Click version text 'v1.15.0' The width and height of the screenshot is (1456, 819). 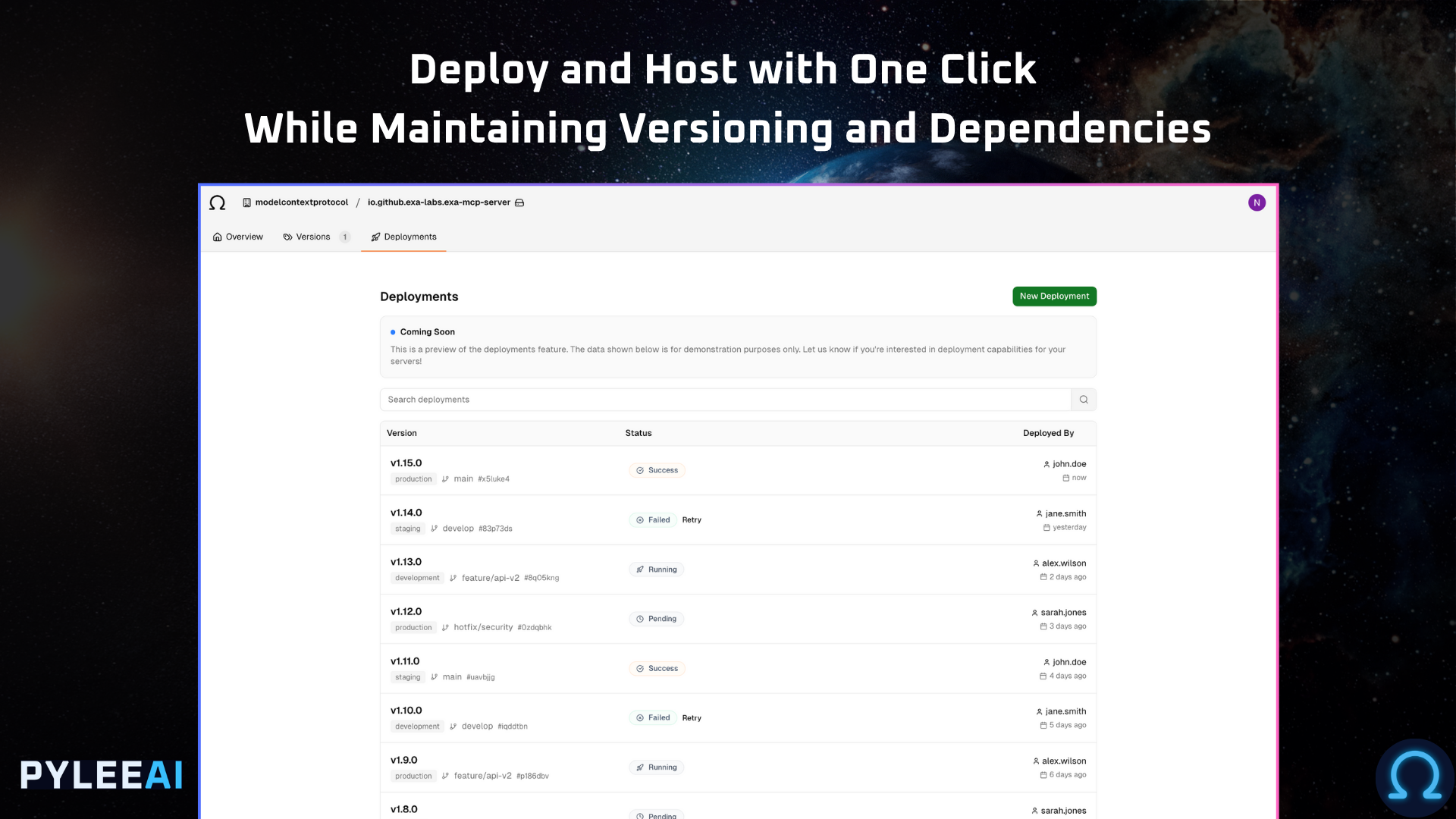406,463
